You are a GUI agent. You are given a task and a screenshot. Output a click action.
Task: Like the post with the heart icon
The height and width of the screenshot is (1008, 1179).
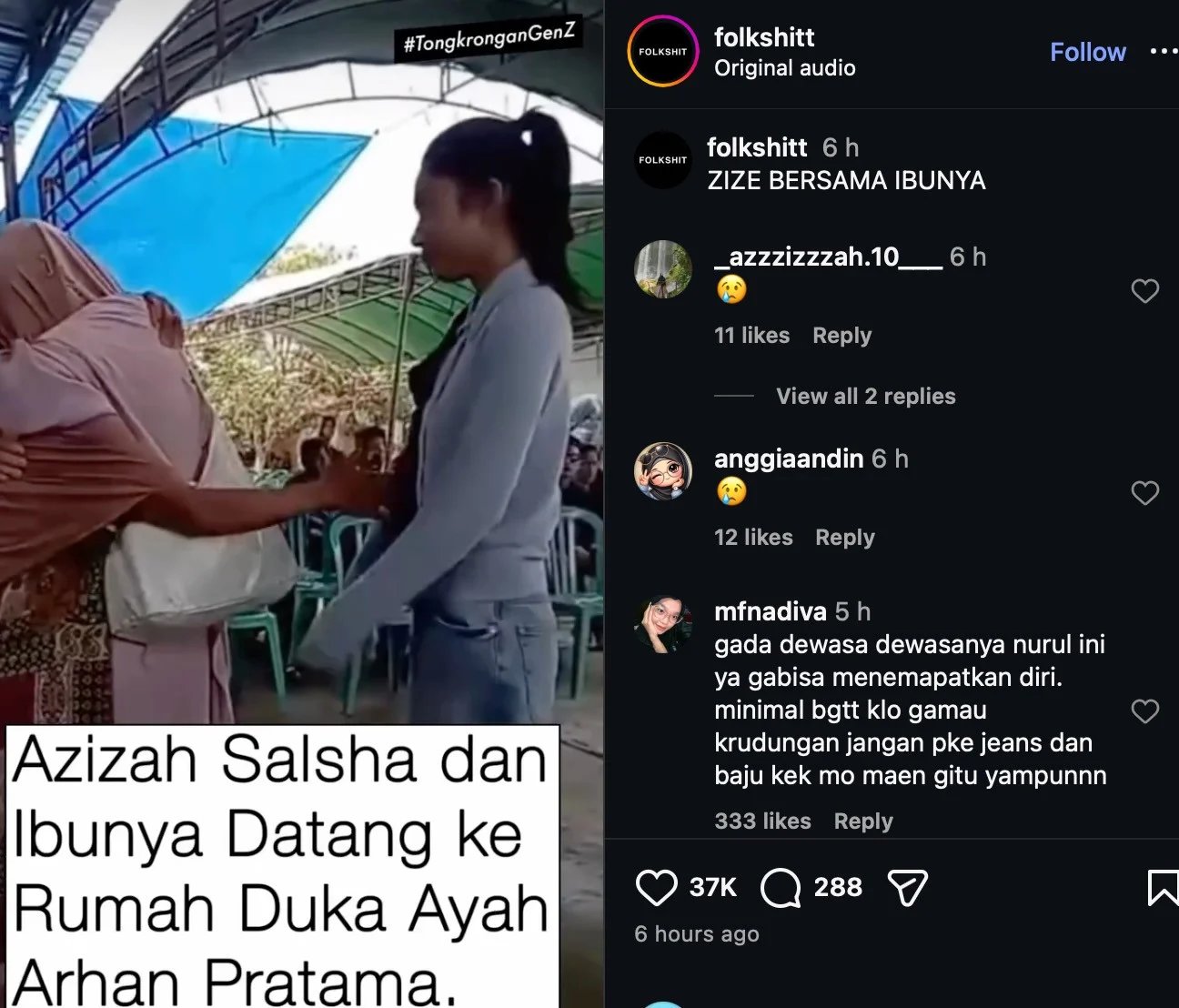(656, 888)
